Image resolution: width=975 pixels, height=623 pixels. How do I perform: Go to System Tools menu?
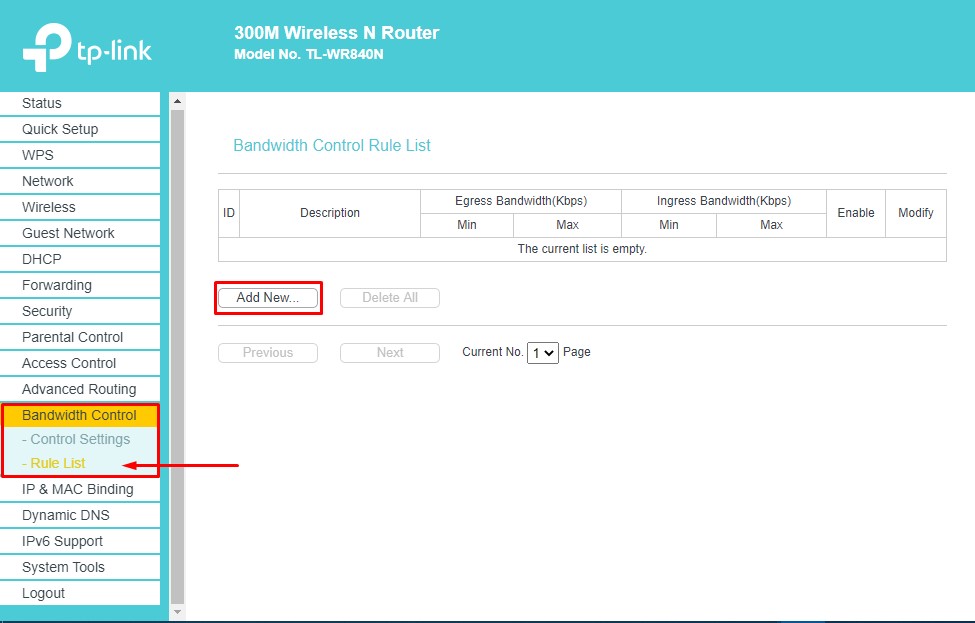coord(63,567)
